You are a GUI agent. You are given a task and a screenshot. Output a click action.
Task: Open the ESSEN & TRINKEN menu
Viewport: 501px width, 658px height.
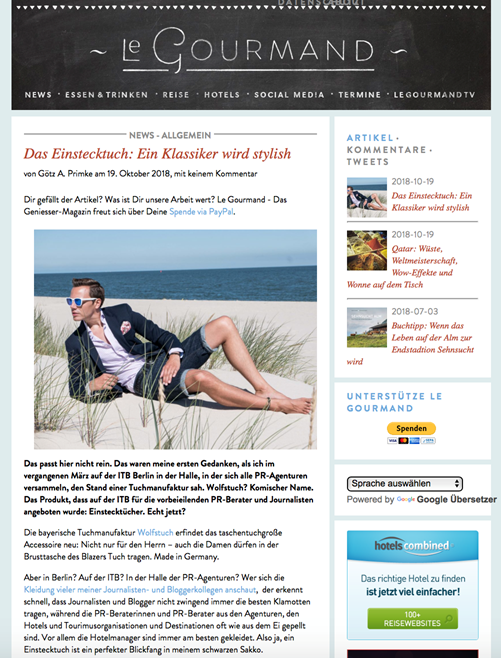coord(107,95)
